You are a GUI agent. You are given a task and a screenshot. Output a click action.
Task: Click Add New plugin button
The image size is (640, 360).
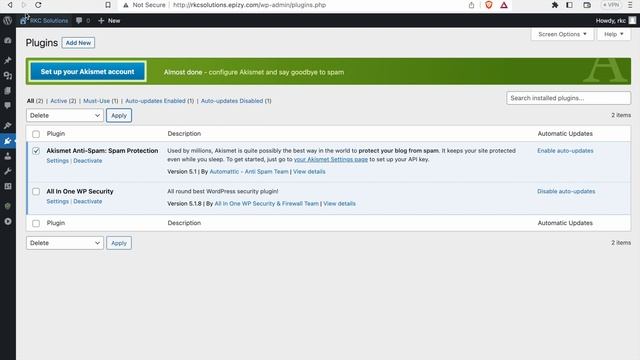coord(78,43)
